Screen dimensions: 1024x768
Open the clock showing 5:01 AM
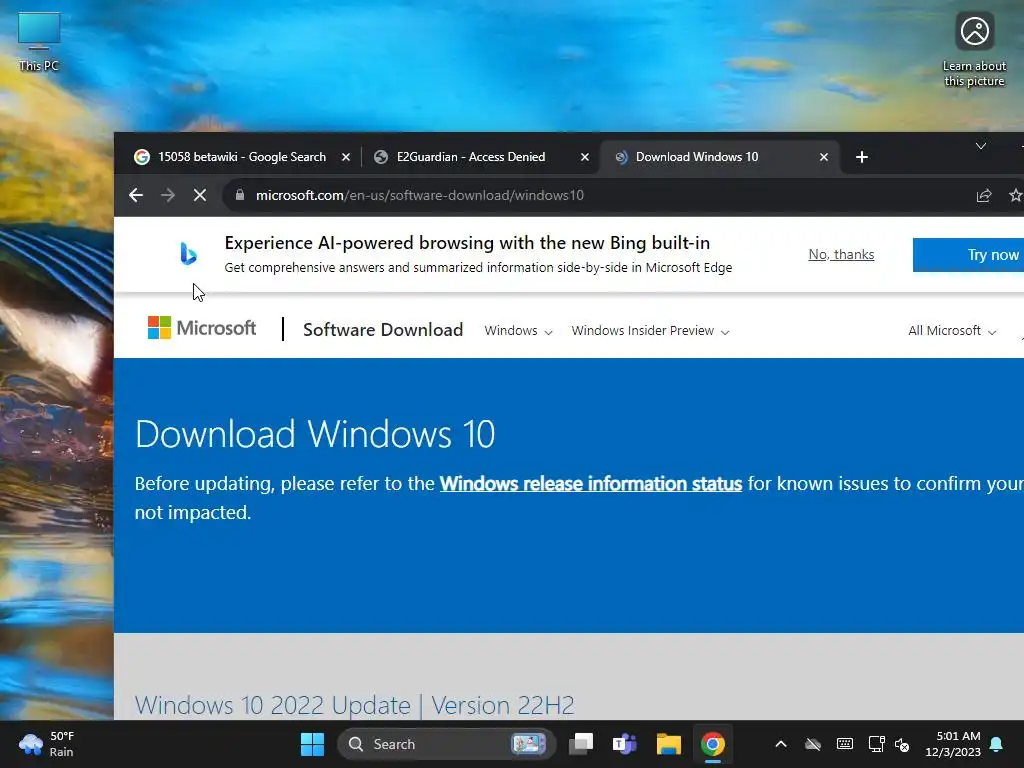[953, 744]
